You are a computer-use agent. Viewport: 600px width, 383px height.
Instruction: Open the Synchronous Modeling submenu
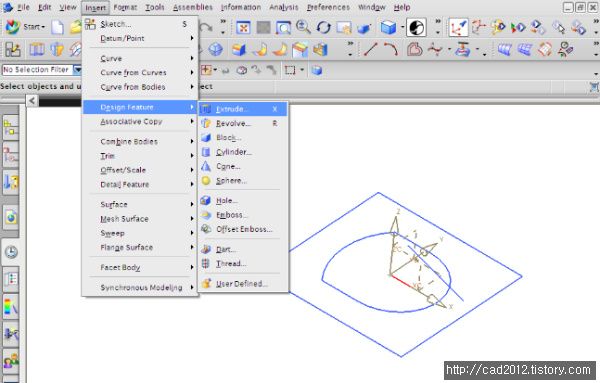140,287
